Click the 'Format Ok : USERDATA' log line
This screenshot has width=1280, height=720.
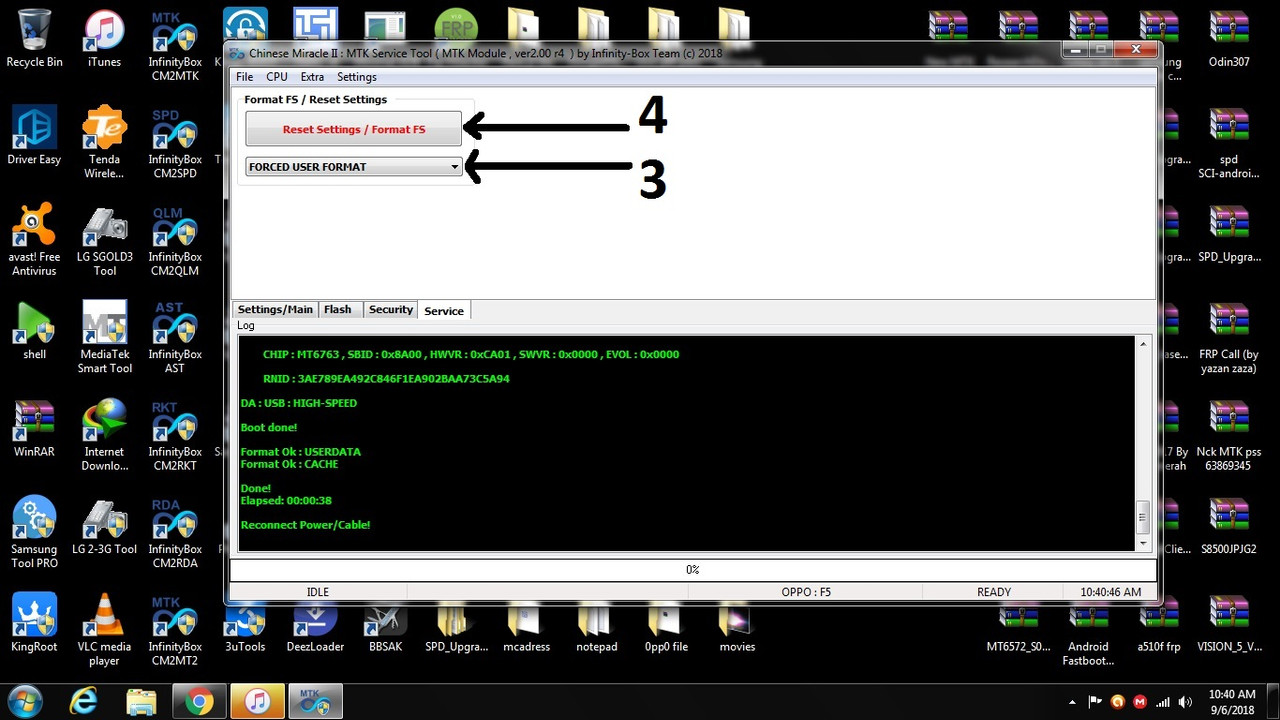[301, 452]
